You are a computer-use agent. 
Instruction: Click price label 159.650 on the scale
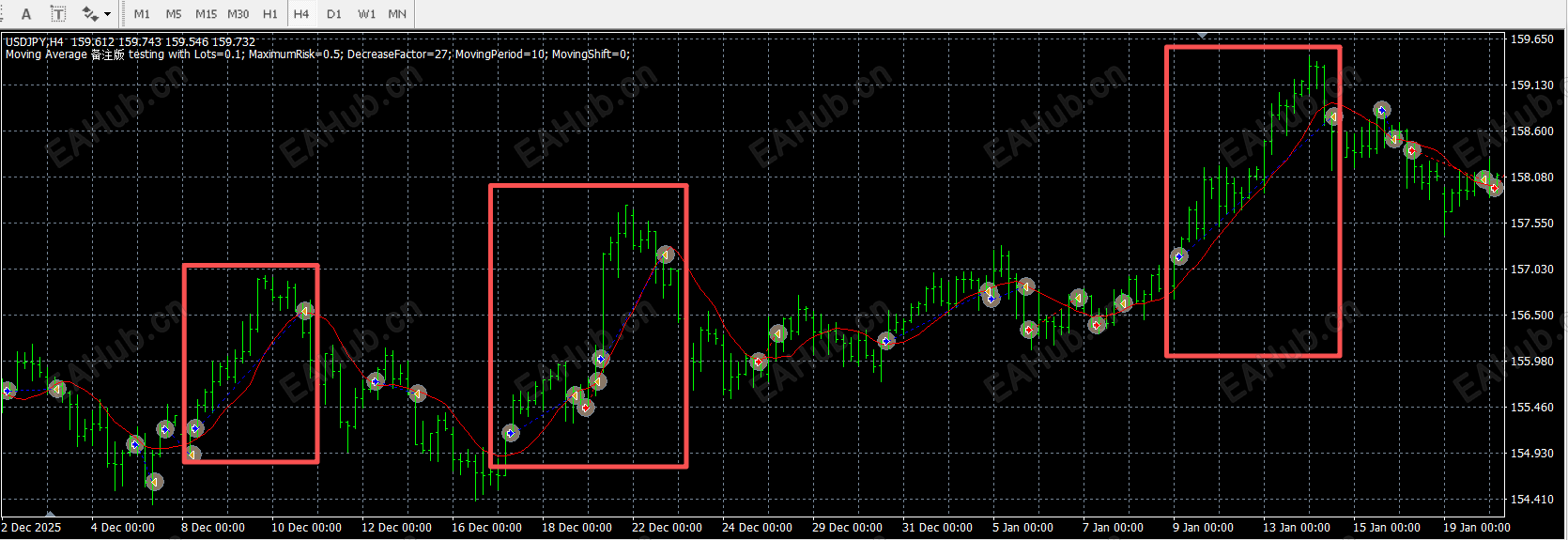point(1531,39)
